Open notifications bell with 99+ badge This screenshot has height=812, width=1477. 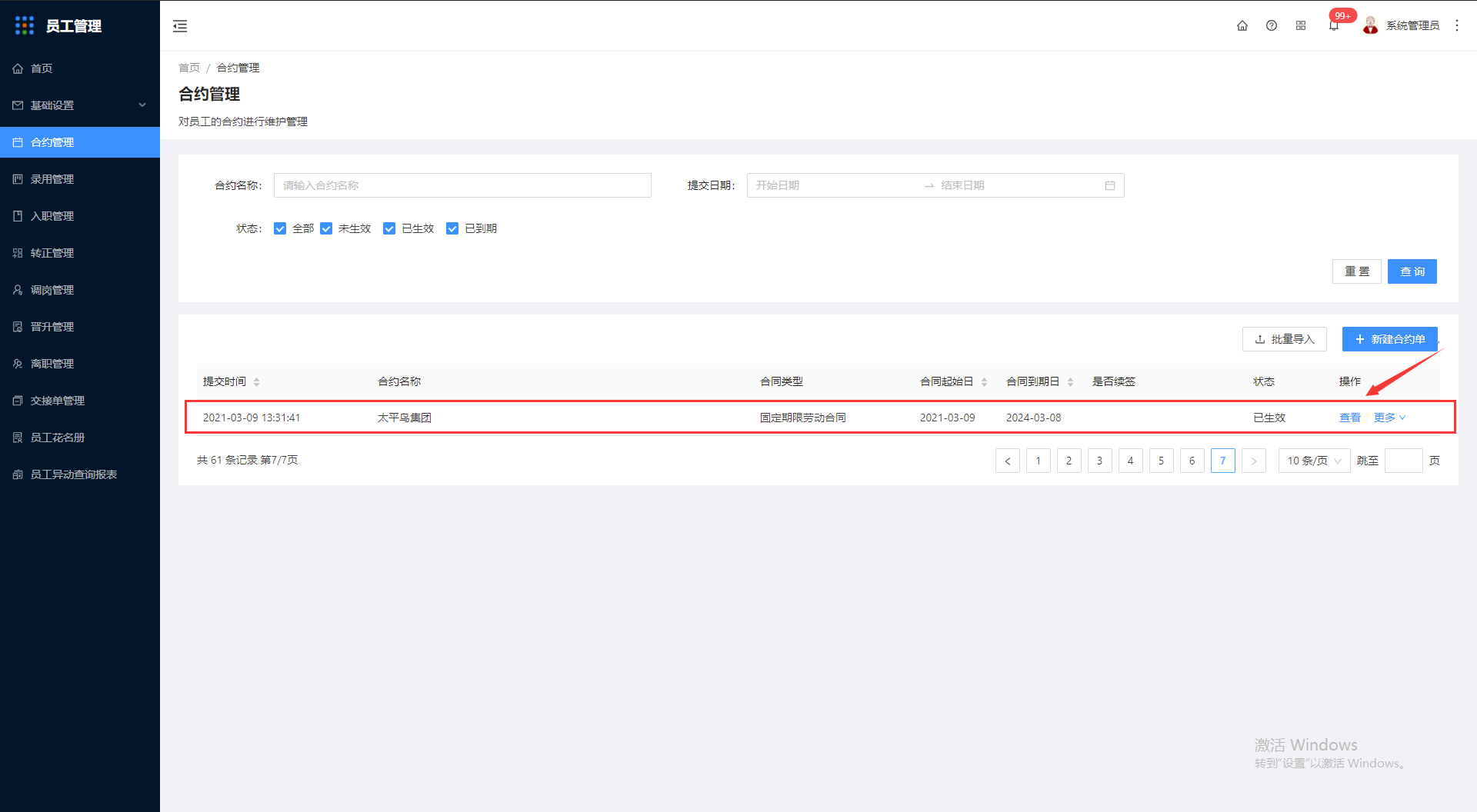[1334, 25]
